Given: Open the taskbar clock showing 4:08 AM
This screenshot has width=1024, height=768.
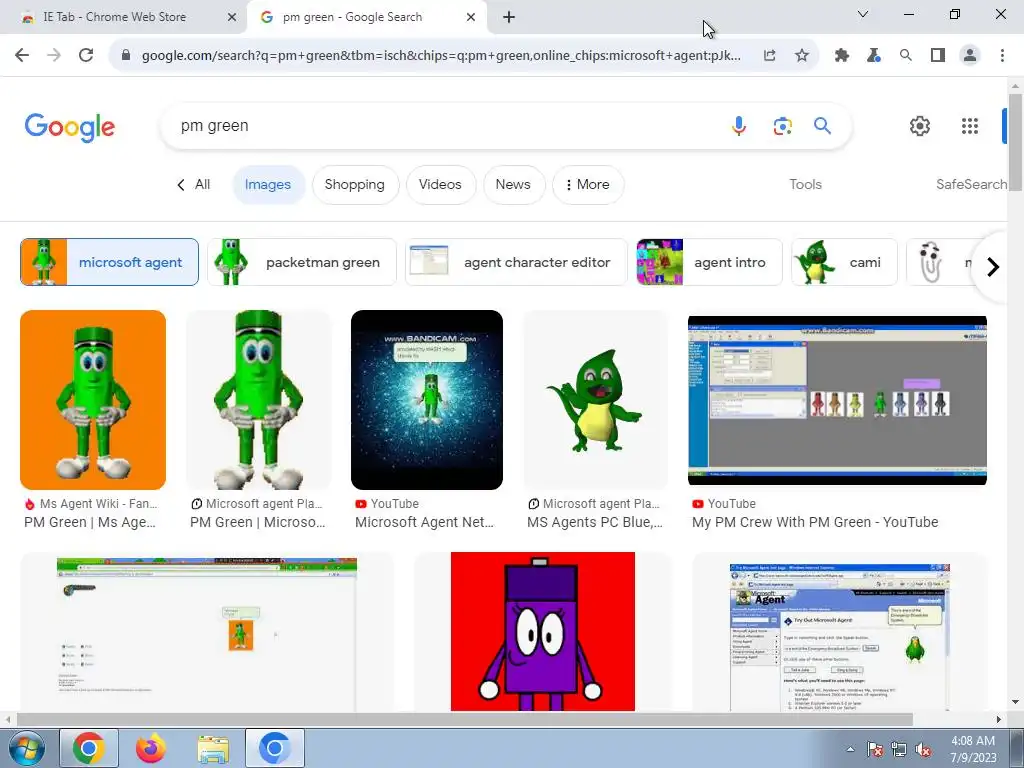Looking at the screenshot, I should point(973,749).
